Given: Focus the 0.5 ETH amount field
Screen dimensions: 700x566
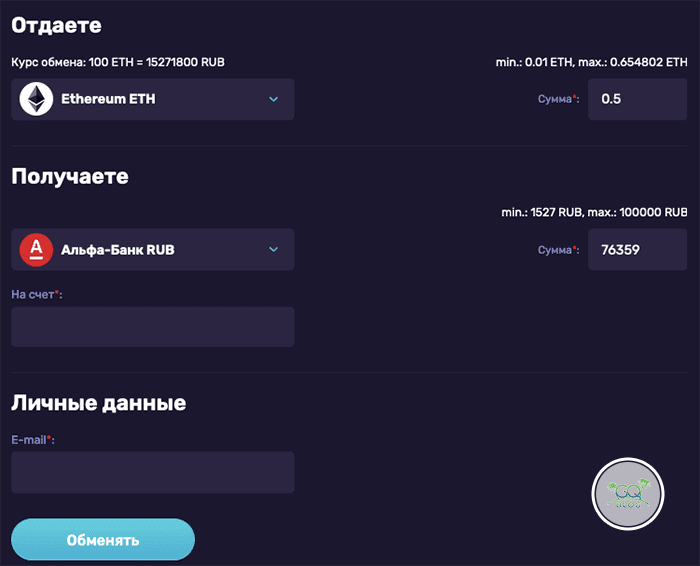Looking at the screenshot, I should point(638,99).
